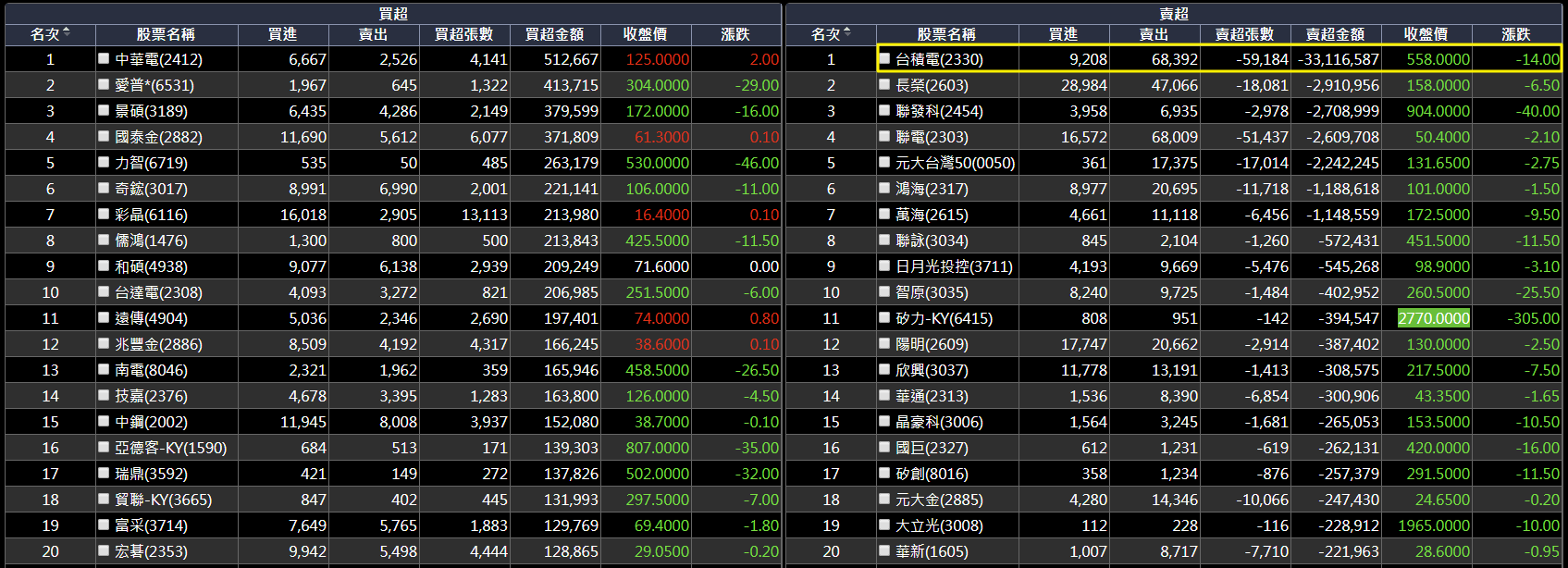Check the box beside 長榮(2603)
1568x568 pixels.
[x=884, y=84]
